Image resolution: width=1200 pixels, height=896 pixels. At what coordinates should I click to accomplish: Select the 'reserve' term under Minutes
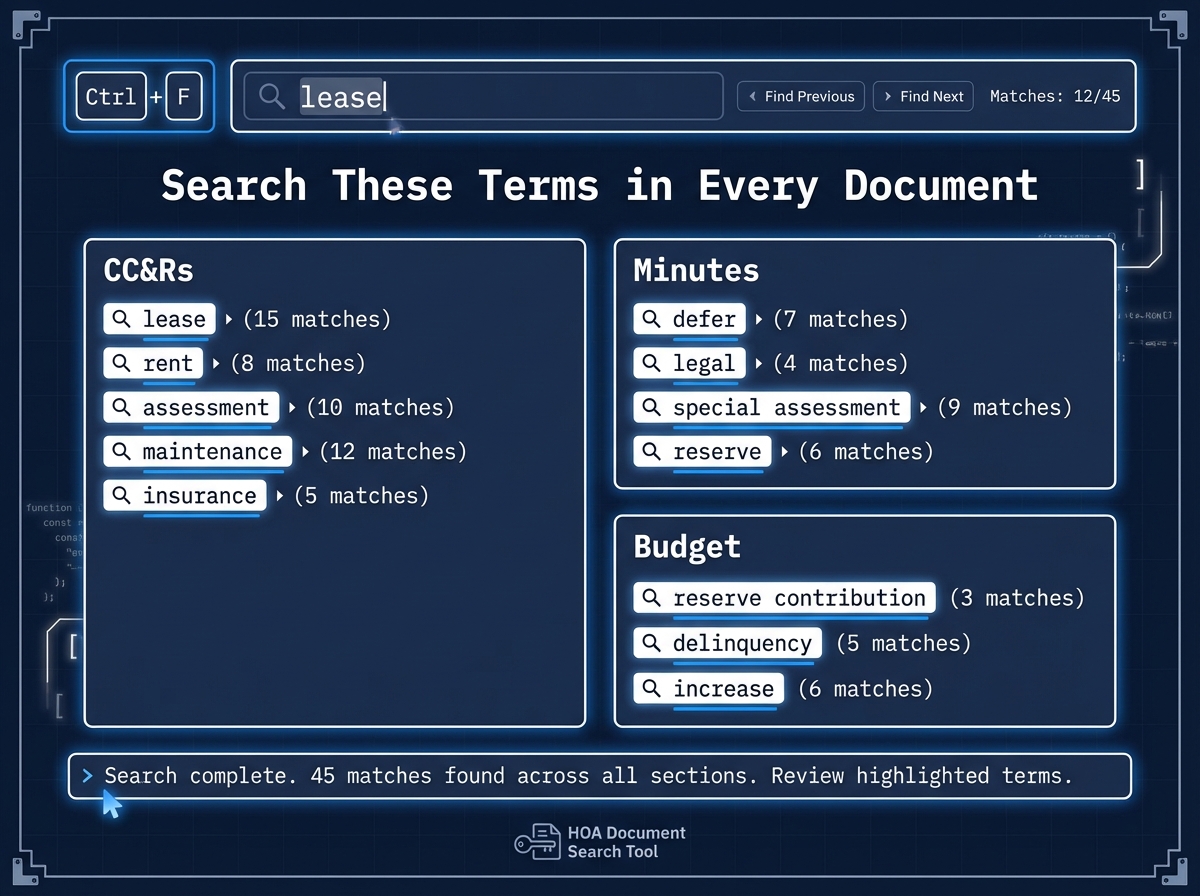pyautogui.click(x=703, y=452)
